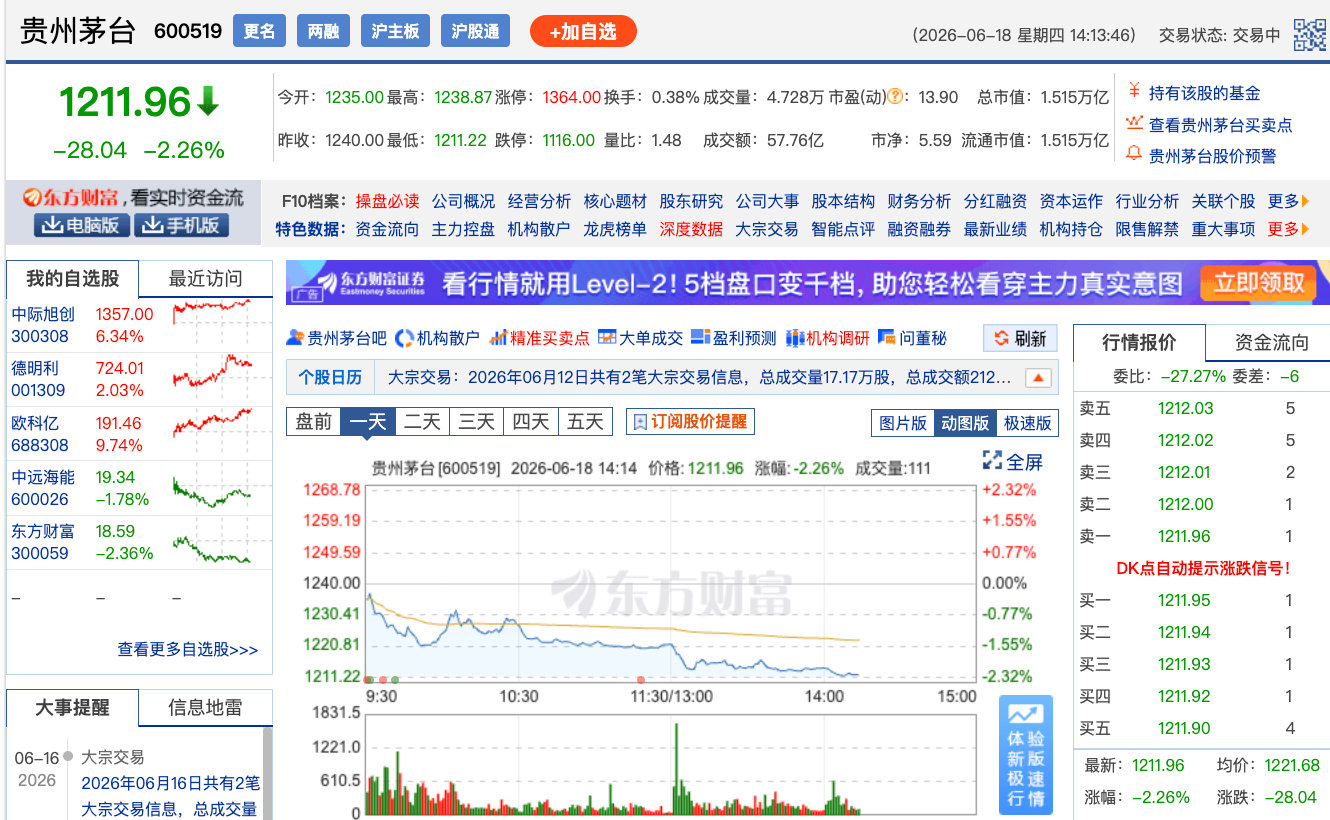Select the 五天 chart period
The height and width of the screenshot is (820, 1330).
(585, 422)
